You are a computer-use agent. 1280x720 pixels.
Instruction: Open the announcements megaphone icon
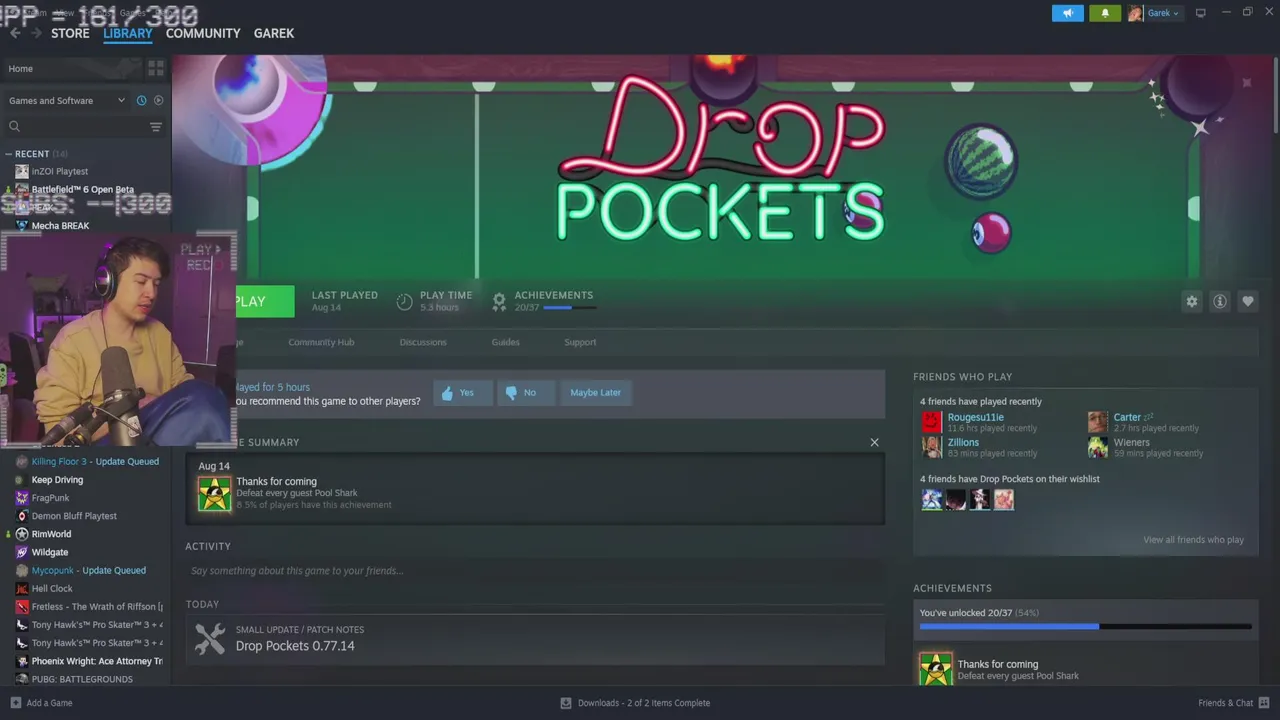(x=1067, y=13)
